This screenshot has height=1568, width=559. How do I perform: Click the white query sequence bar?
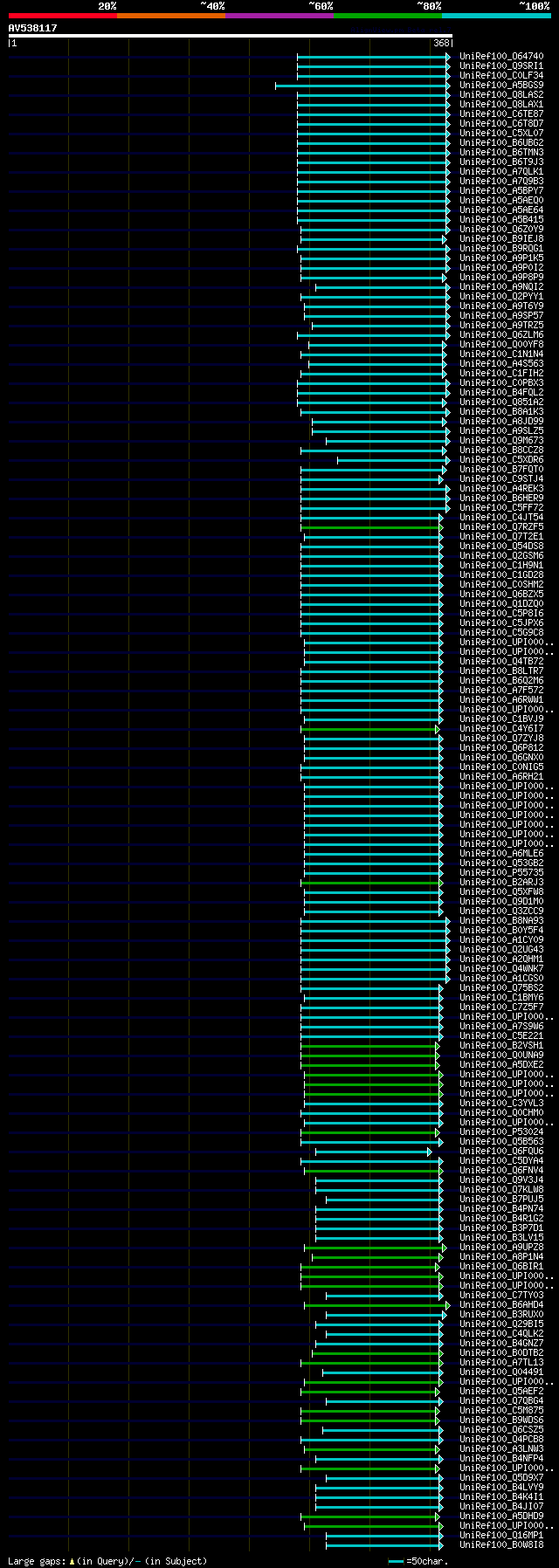coord(231,36)
